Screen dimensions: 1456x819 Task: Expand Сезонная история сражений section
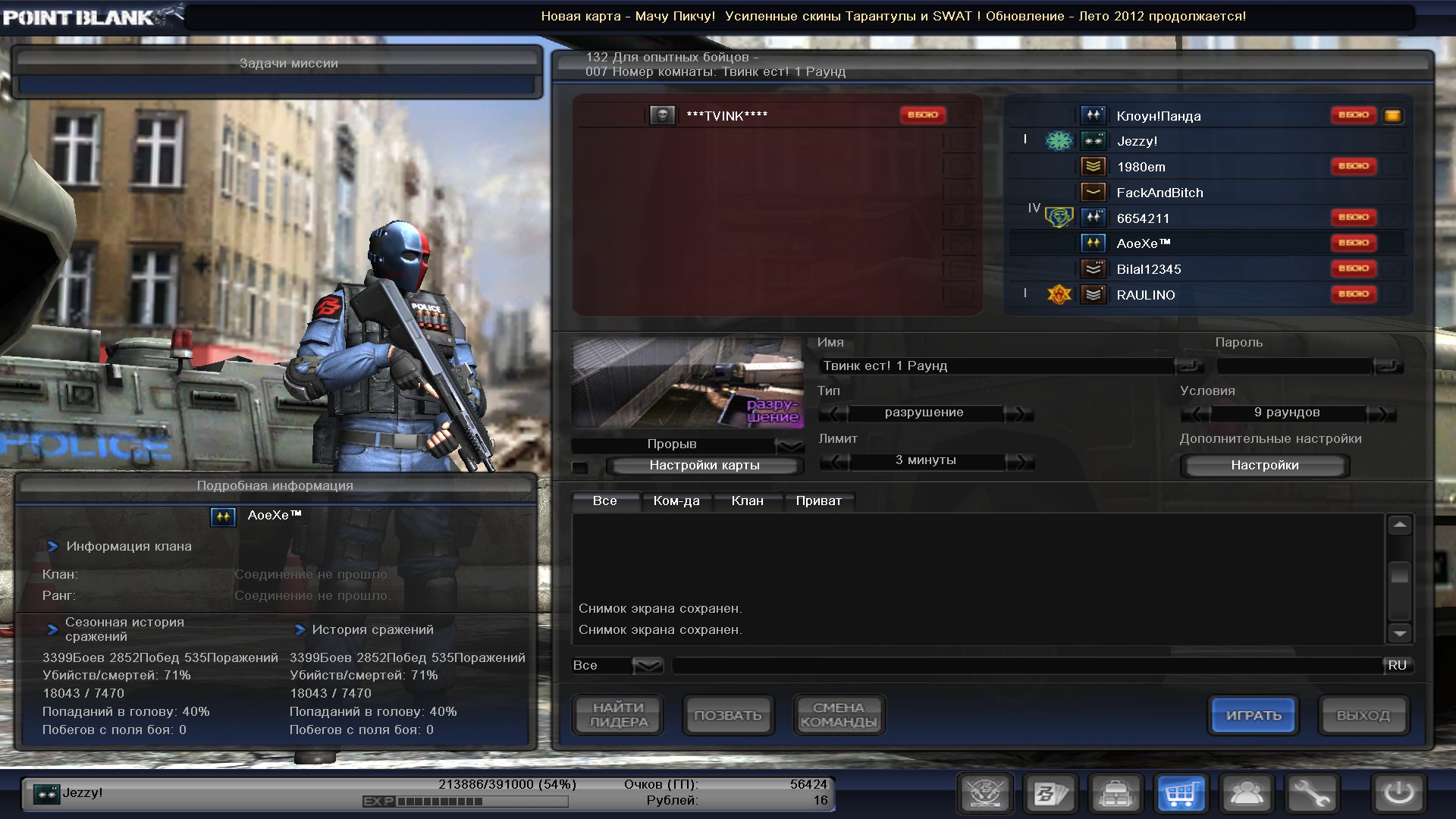pos(52,629)
